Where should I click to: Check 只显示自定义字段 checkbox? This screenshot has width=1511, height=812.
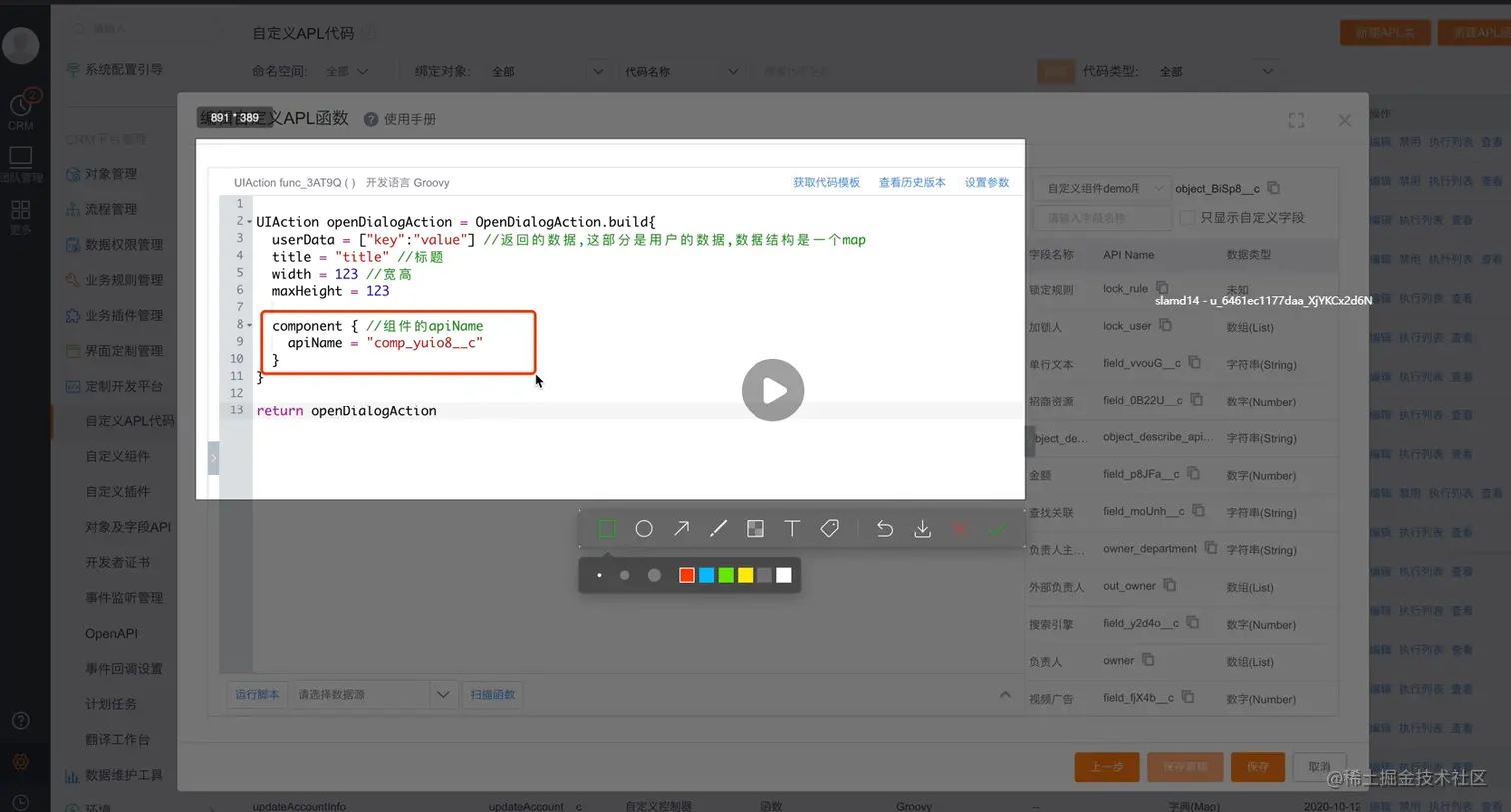click(x=1186, y=217)
